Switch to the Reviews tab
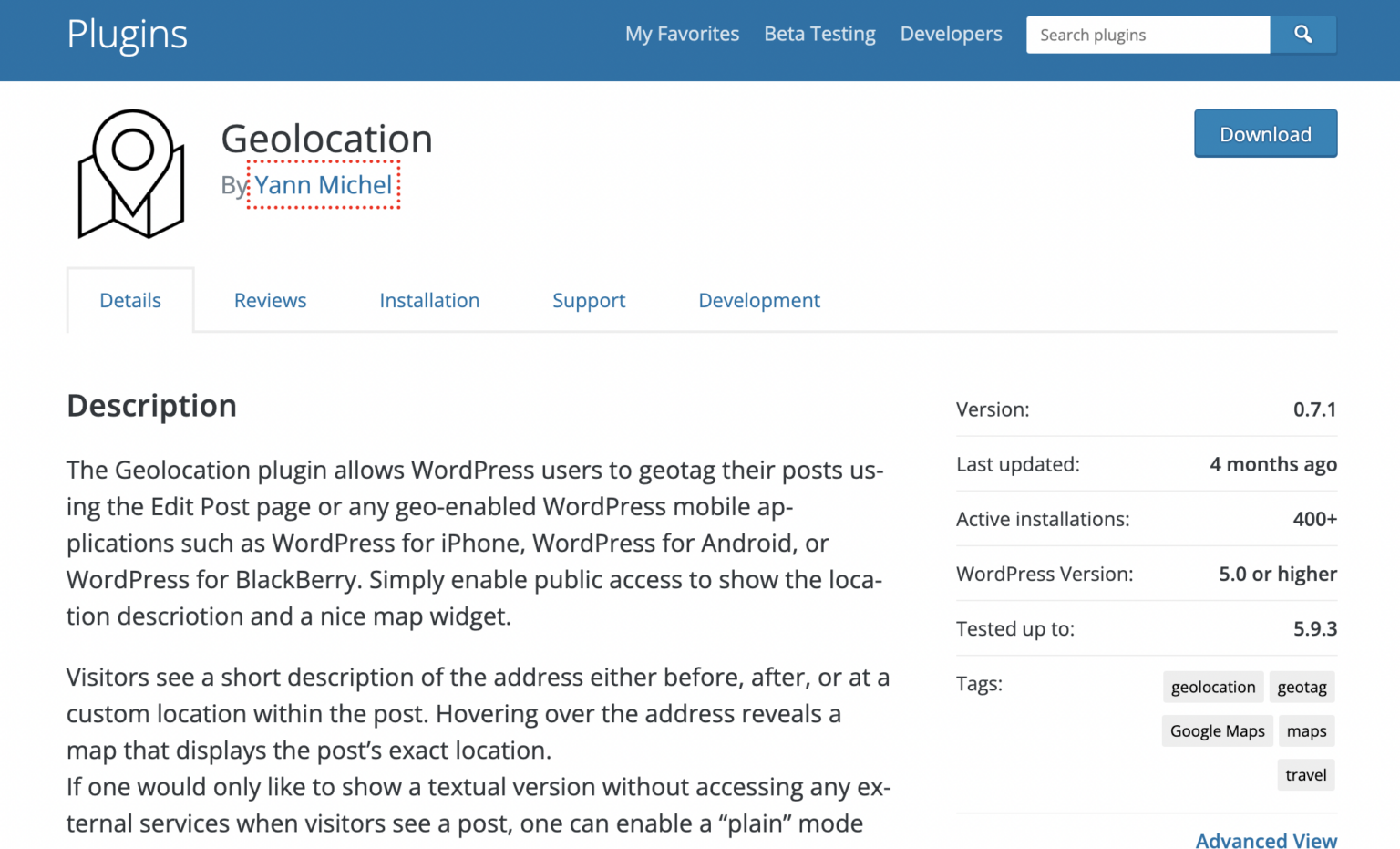This screenshot has height=849, width=1400. (x=270, y=300)
